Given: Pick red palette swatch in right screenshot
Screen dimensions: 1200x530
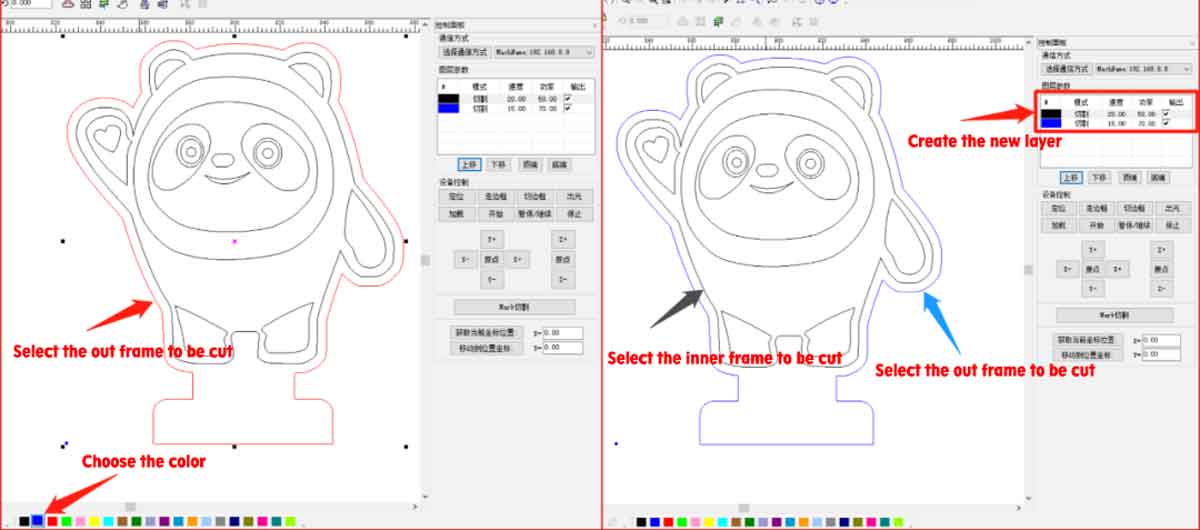Looking at the screenshot, I should [x=668, y=522].
